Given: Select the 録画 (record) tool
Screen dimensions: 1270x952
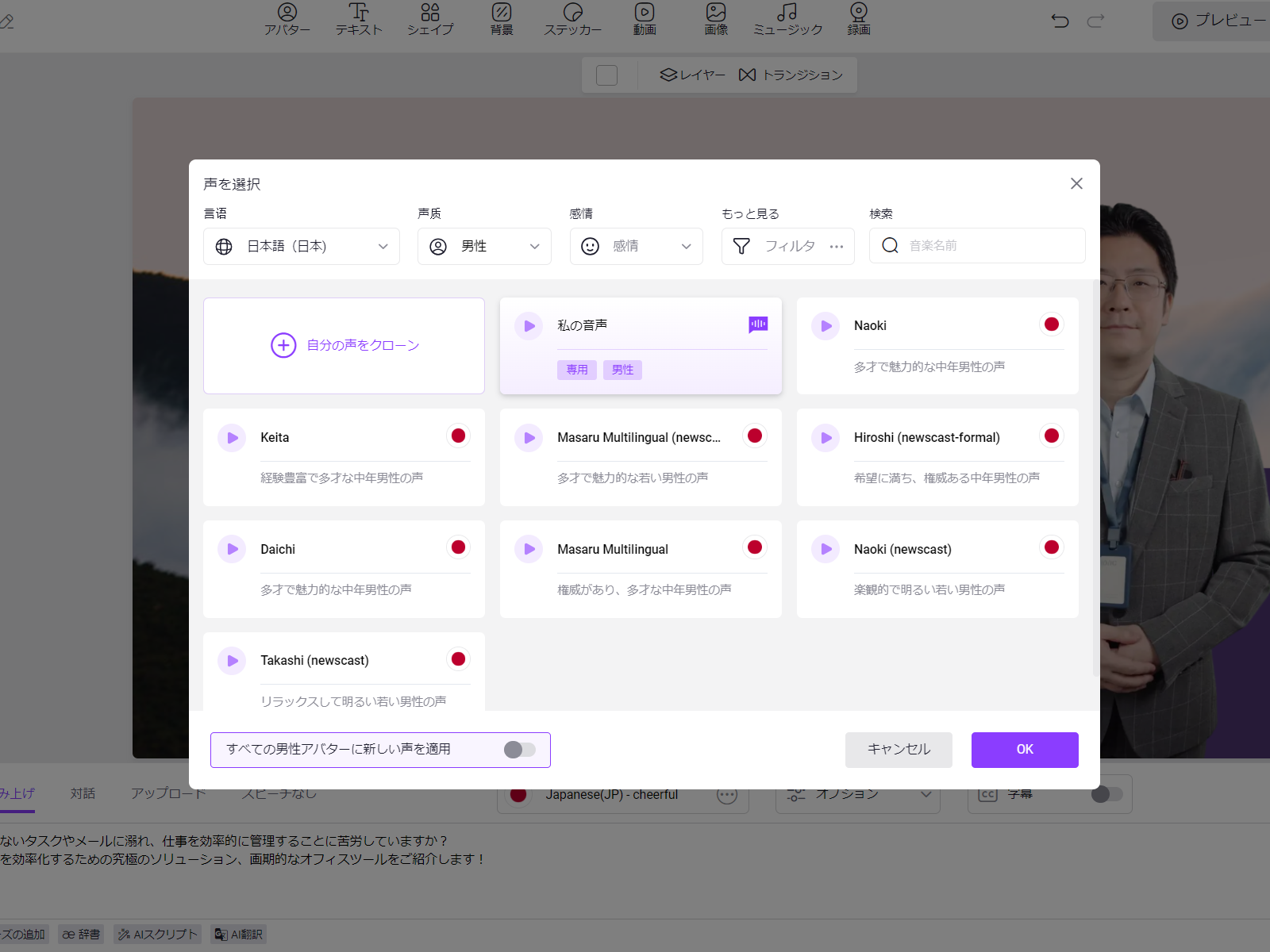Looking at the screenshot, I should coord(858,20).
